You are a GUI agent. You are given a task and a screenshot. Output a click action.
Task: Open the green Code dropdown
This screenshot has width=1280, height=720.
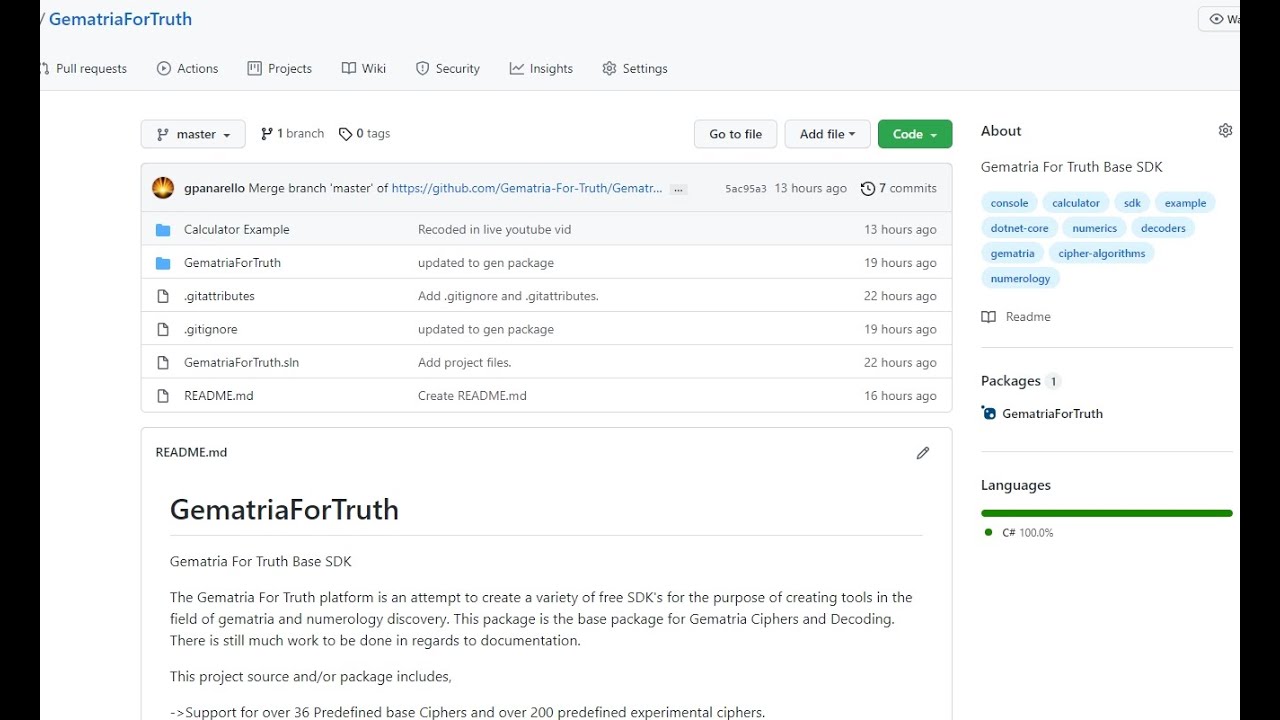[914, 134]
